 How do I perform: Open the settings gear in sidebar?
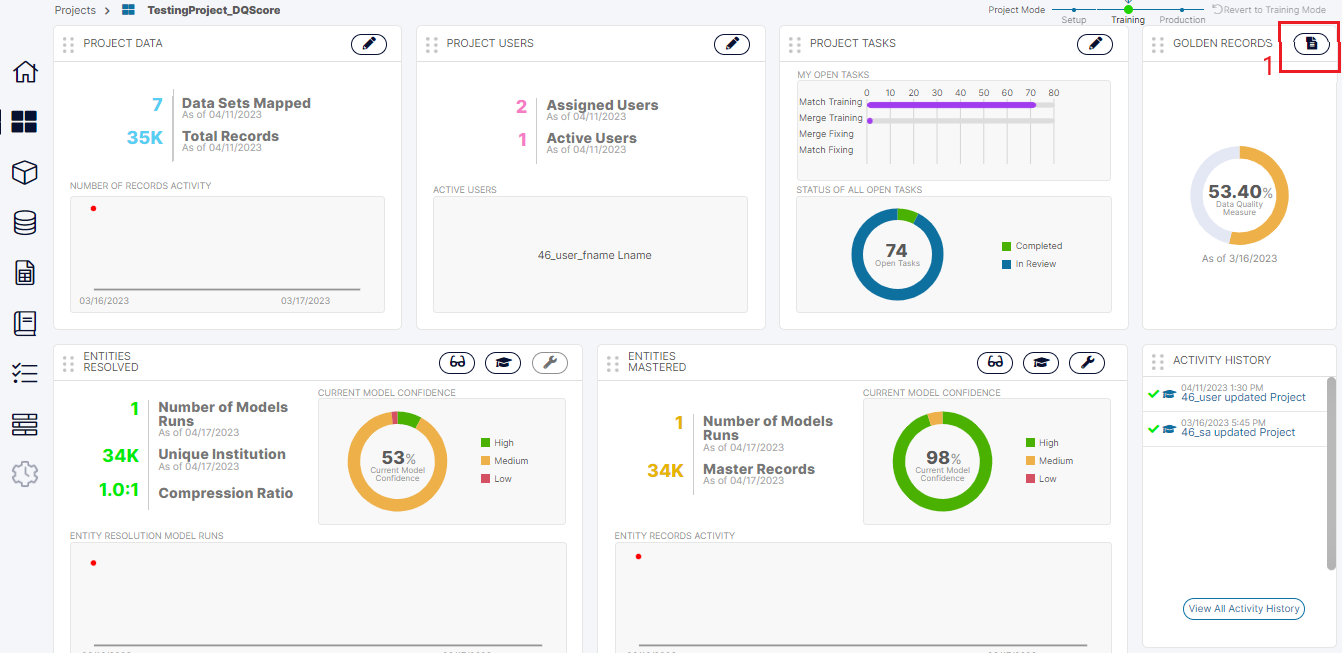tap(25, 474)
